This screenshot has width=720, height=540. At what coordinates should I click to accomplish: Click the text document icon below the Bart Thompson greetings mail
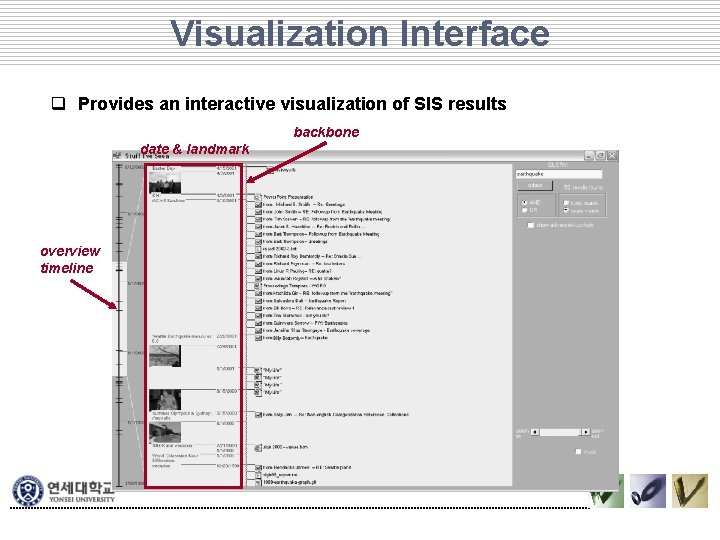[x=258, y=249]
